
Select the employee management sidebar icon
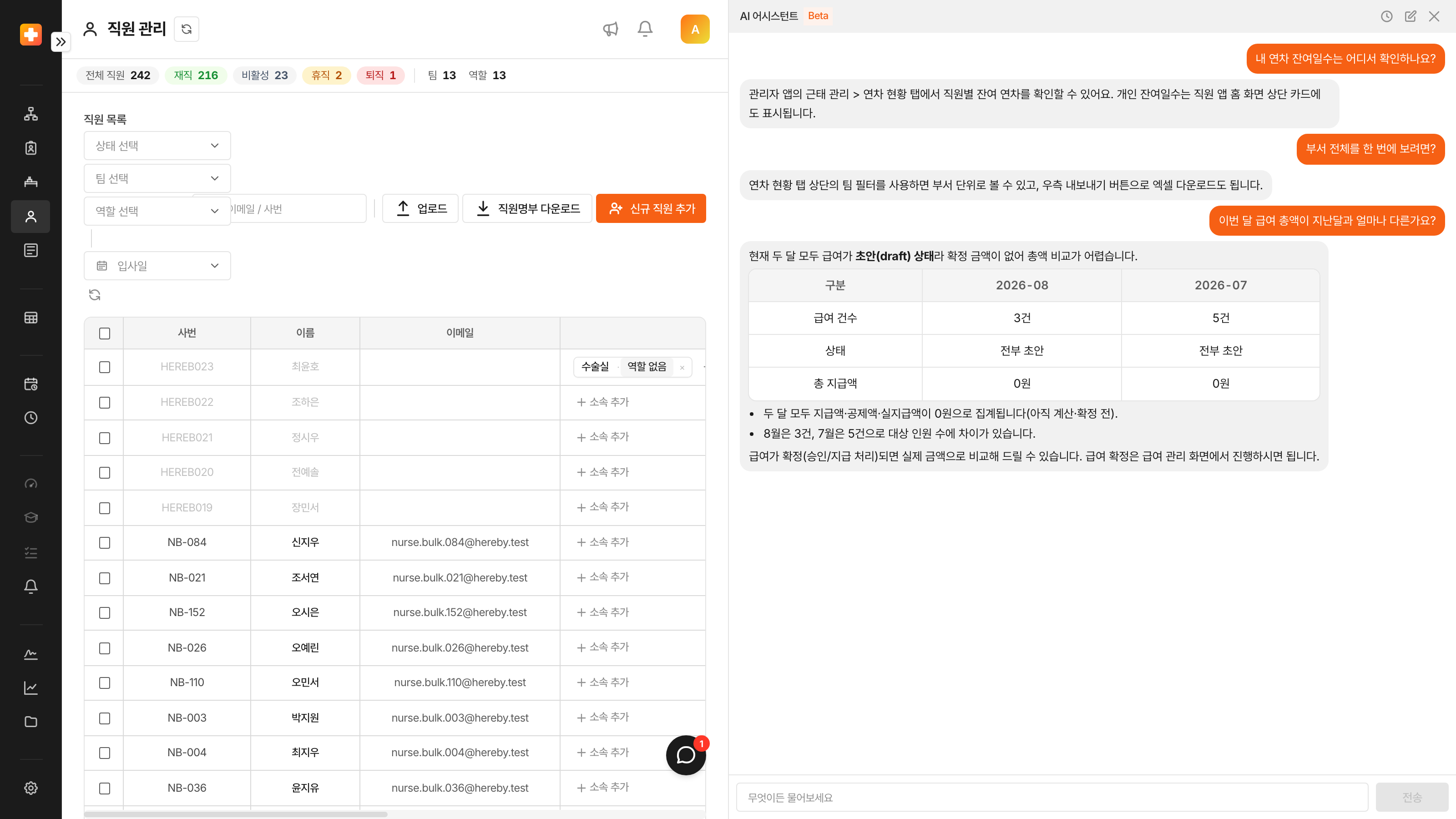click(30, 217)
